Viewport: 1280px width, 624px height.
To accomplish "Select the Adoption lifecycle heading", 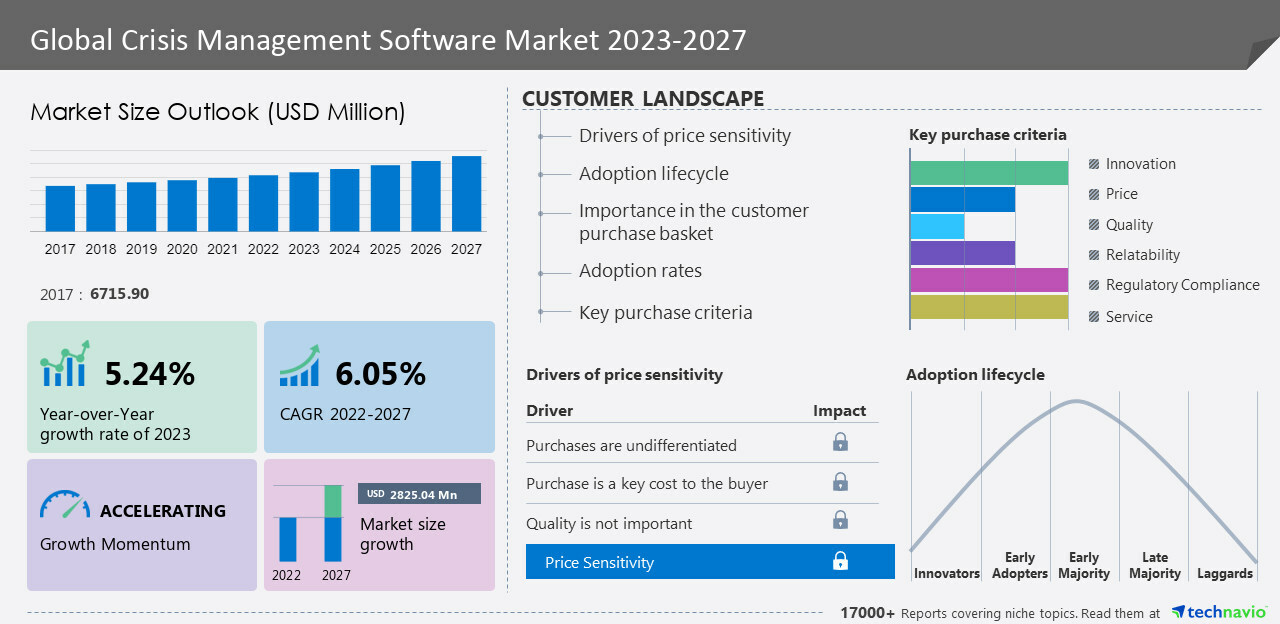I will click(975, 374).
